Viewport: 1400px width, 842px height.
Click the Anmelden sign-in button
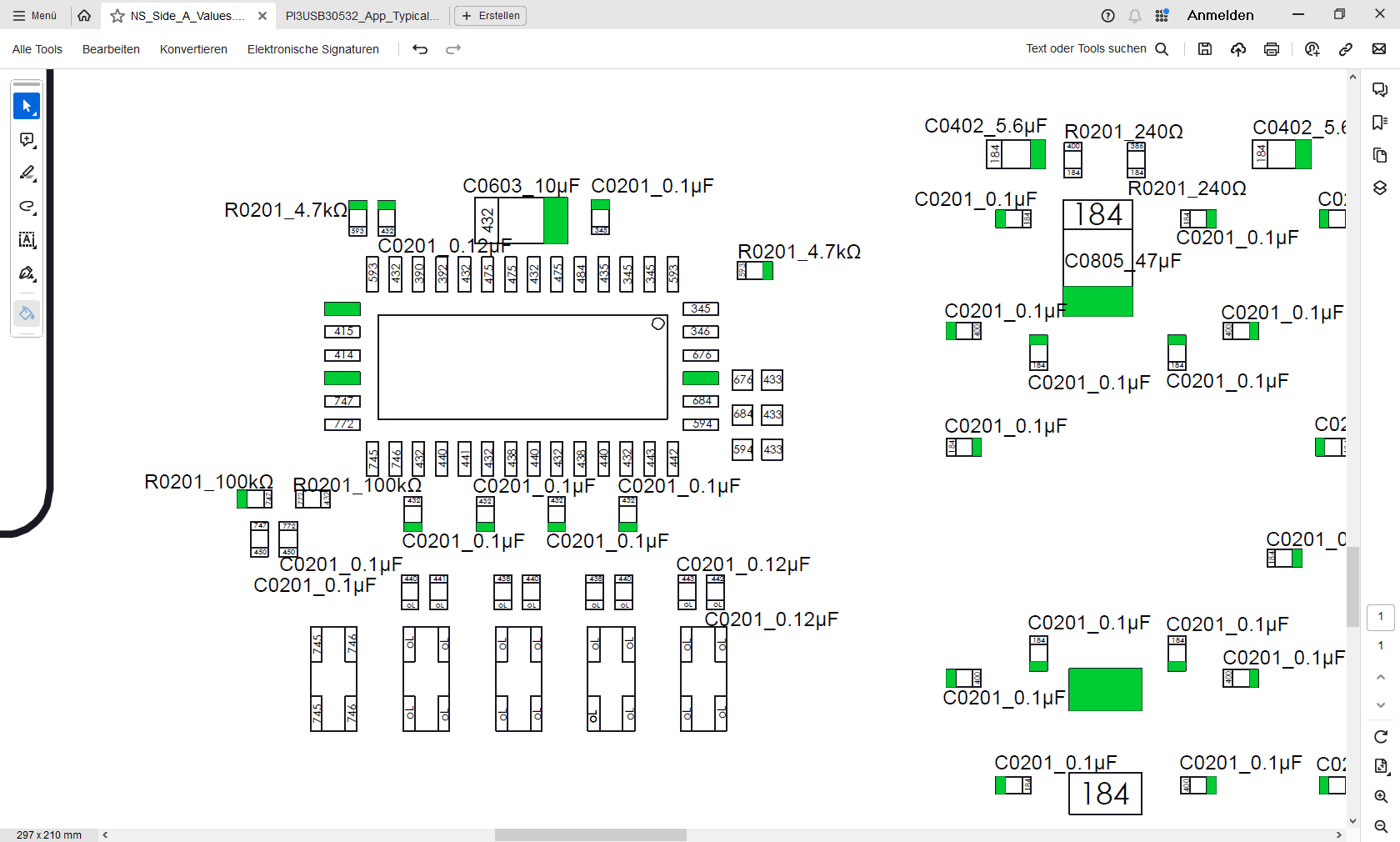1220,16
